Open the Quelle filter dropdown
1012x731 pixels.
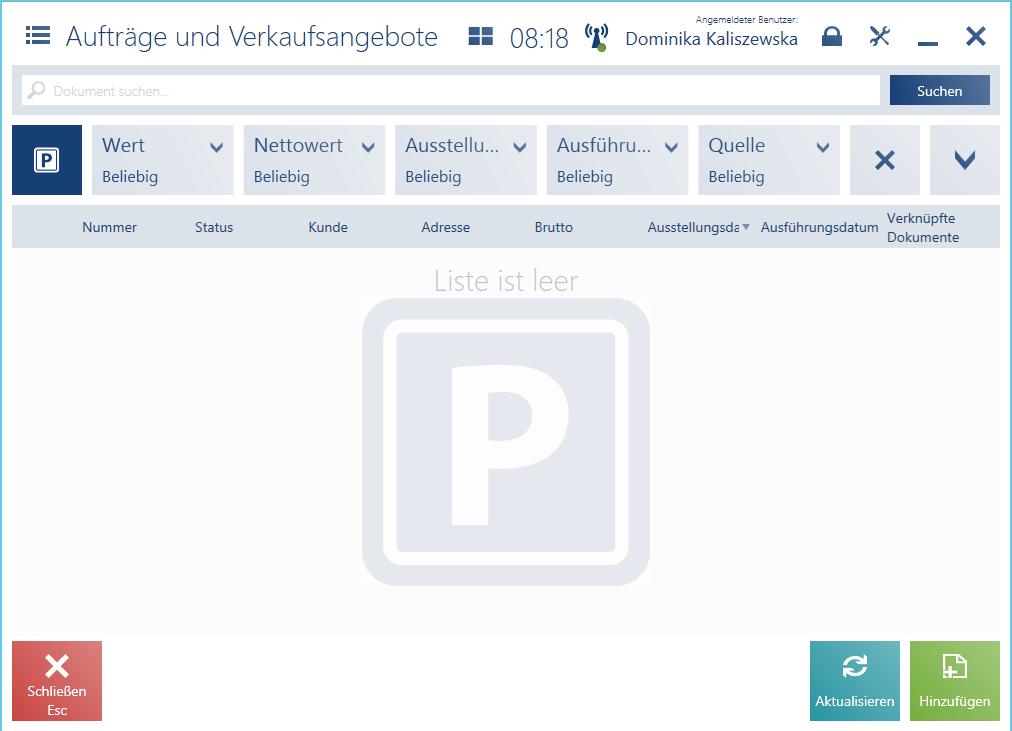point(769,160)
